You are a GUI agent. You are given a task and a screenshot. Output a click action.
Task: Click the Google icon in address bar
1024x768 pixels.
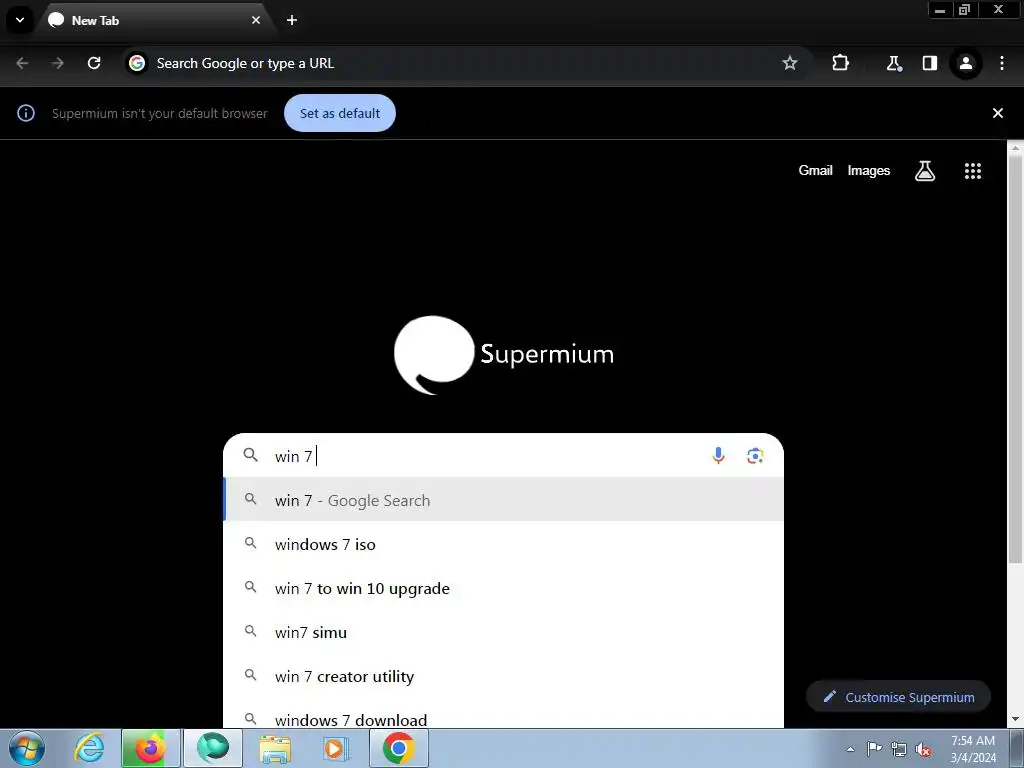pyautogui.click(x=137, y=63)
